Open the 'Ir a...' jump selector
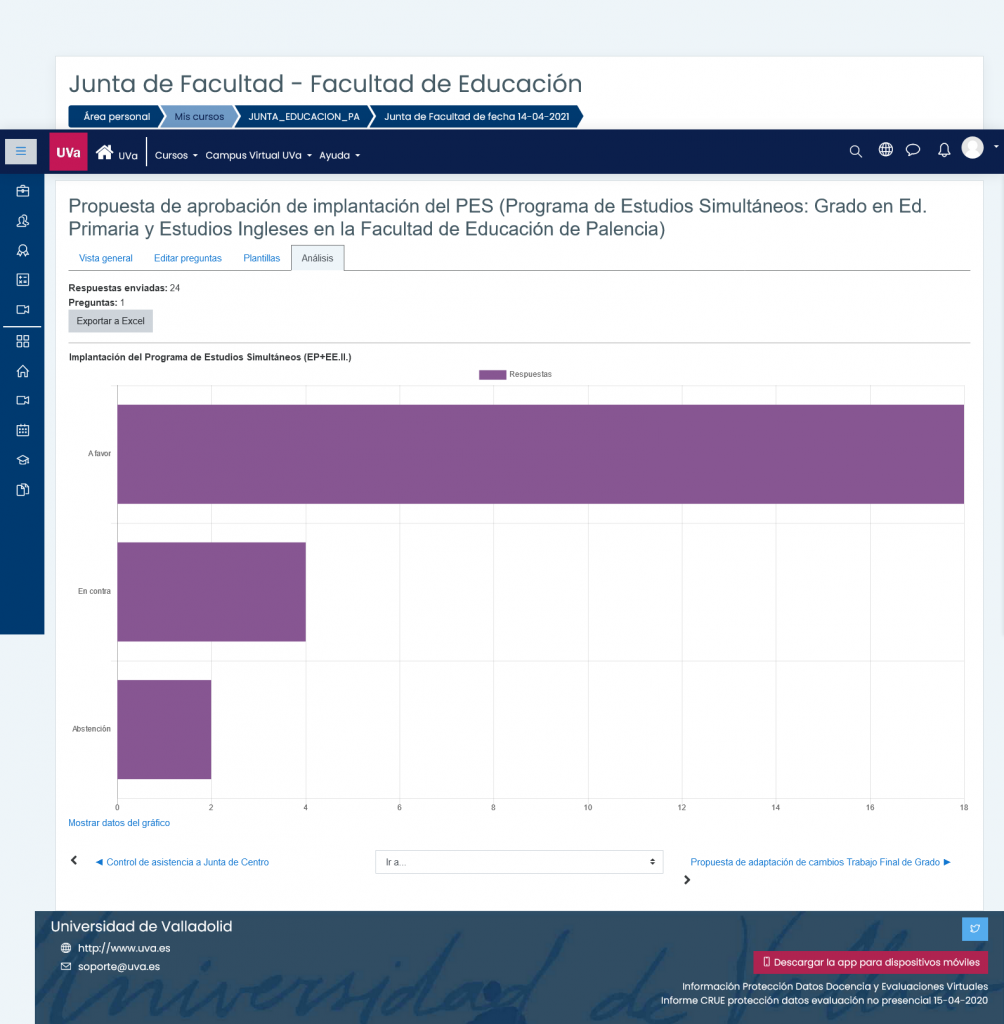 [519, 862]
